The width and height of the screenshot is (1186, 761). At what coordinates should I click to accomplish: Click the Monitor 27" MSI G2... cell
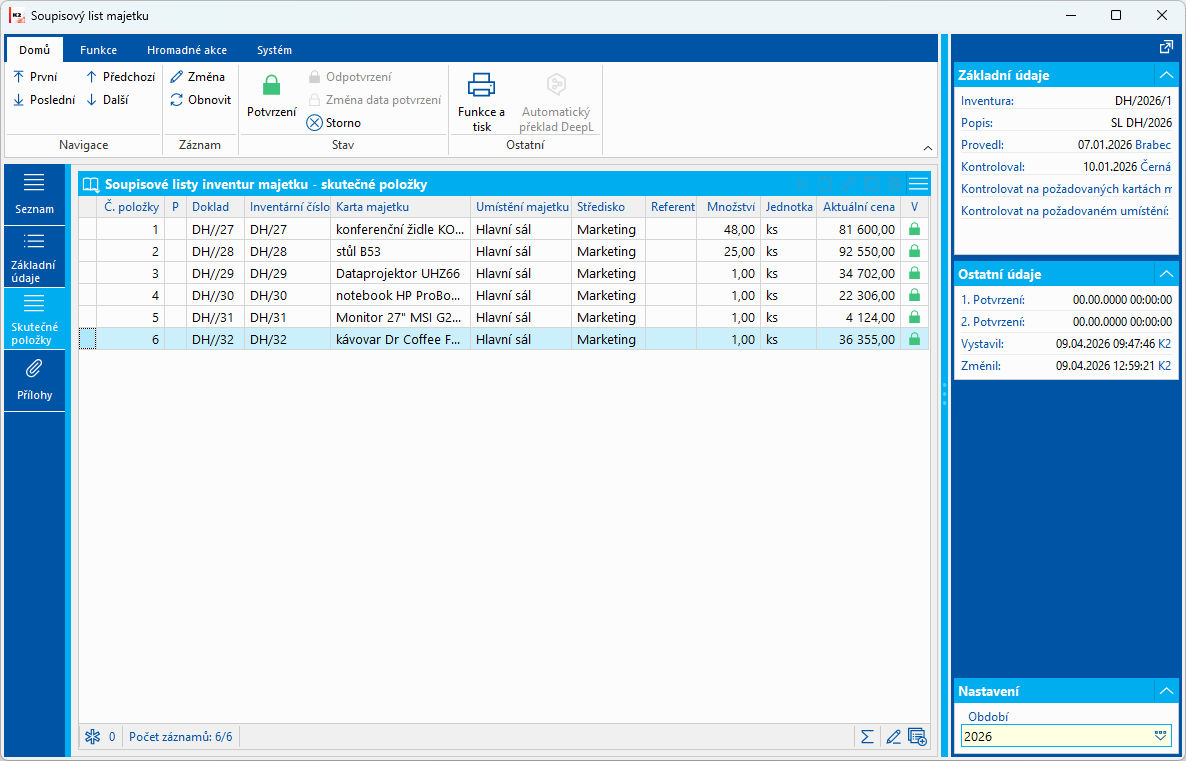[x=400, y=318]
